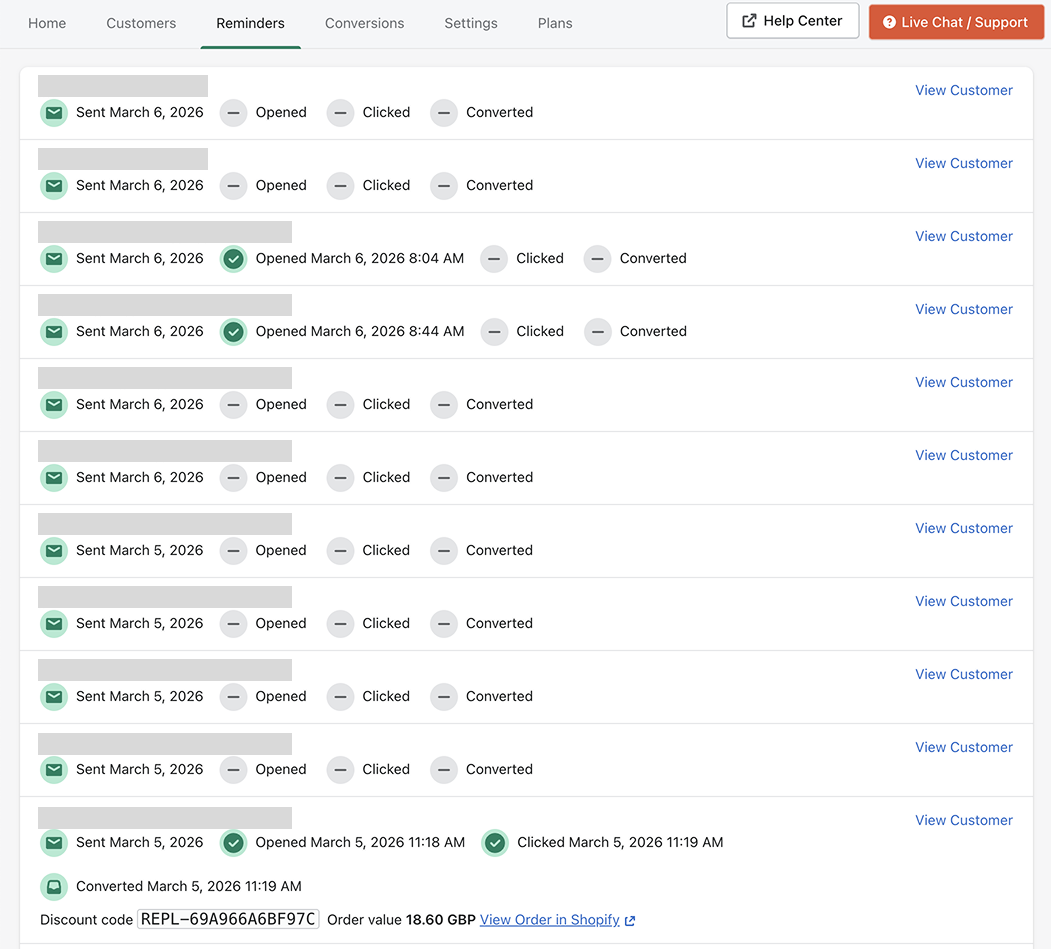Click the question mark icon on Live Chat button
1051x949 pixels.
tap(889, 22)
